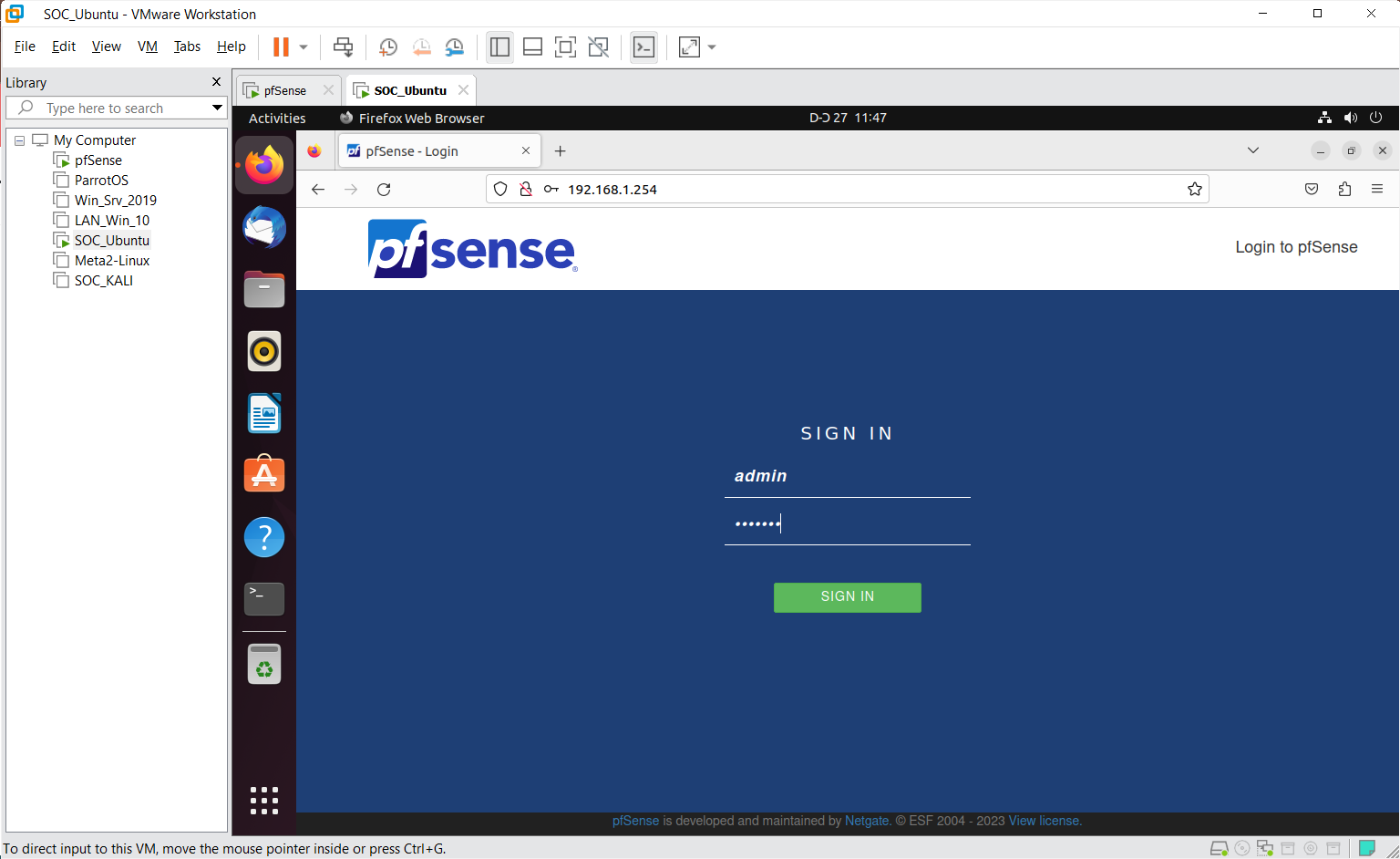Screen dimensions: 1400x859
Task: Select LAN_Win_10 in the library
Action: [x=112, y=221]
